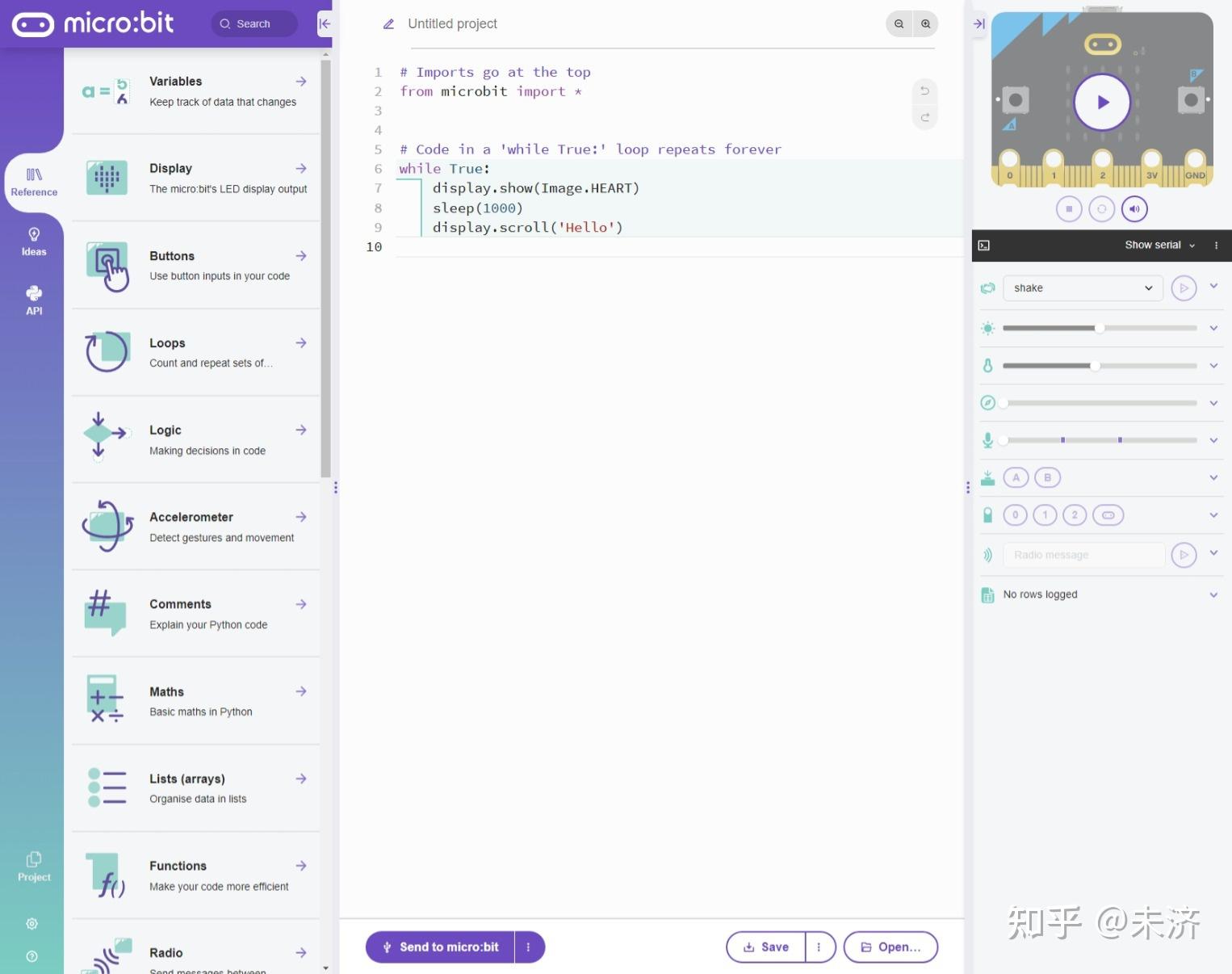Open serial options menu
The width and height of the screenshot is (1232, 974).
point(1216,246)
